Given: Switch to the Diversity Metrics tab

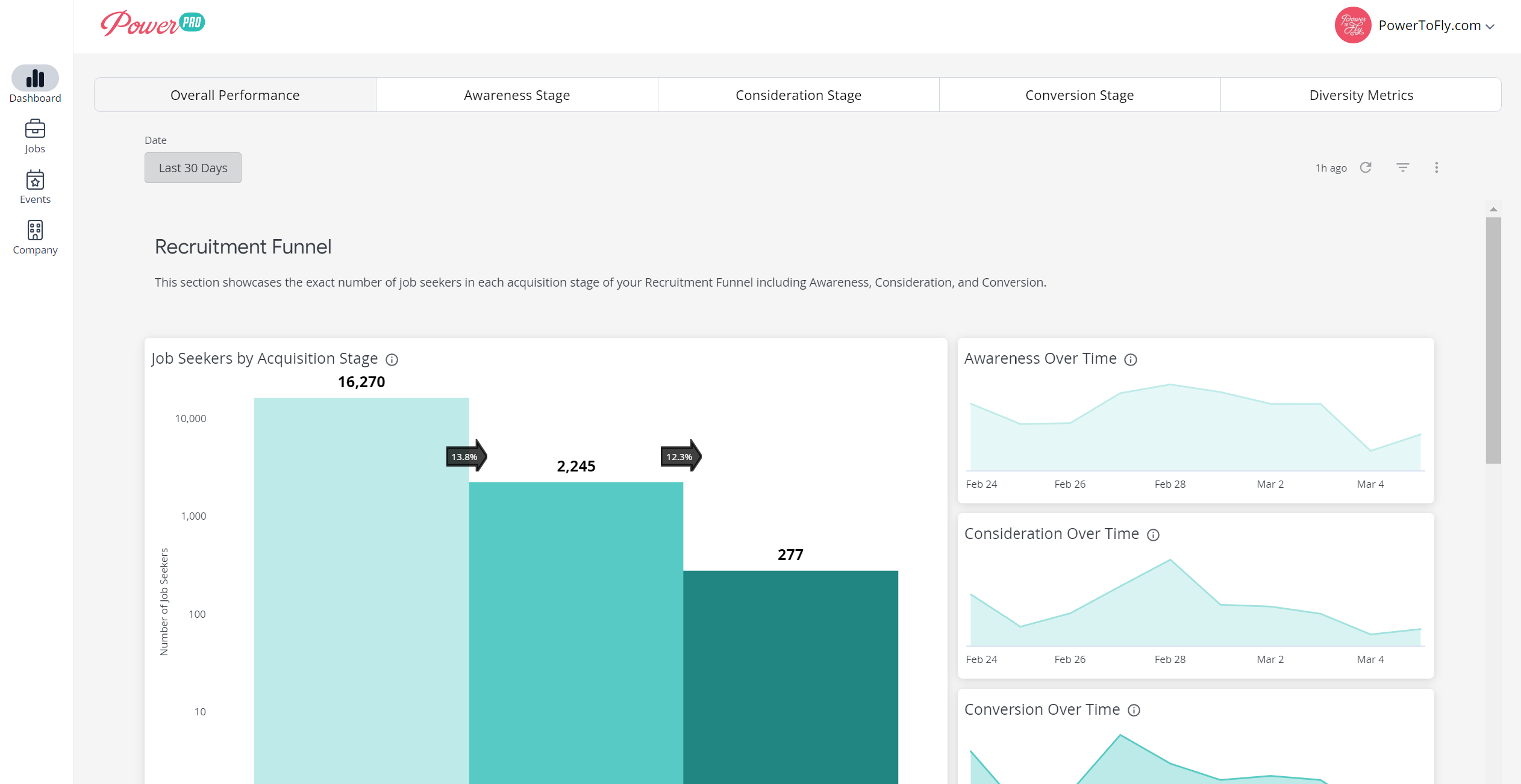Looking at the screenshot, I should (x=1361, y=95).
